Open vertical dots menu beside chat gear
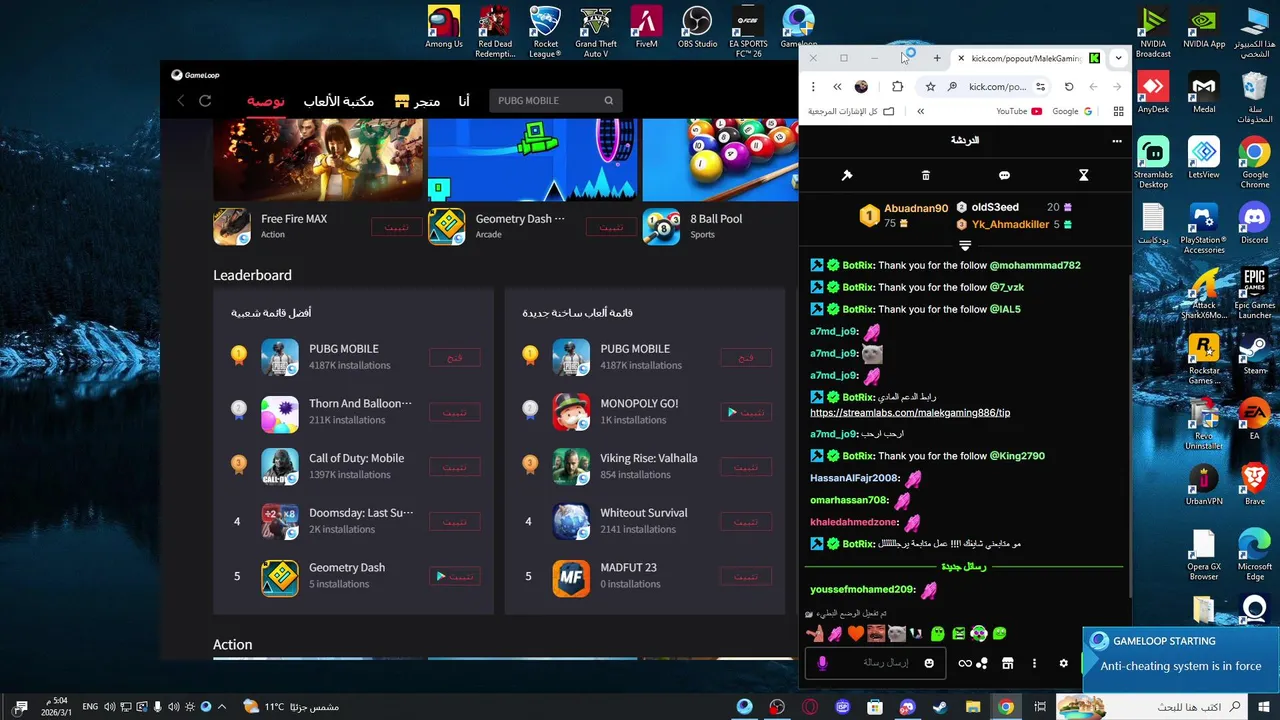This screenshot has width=1280, height=720. (1034, 663)
